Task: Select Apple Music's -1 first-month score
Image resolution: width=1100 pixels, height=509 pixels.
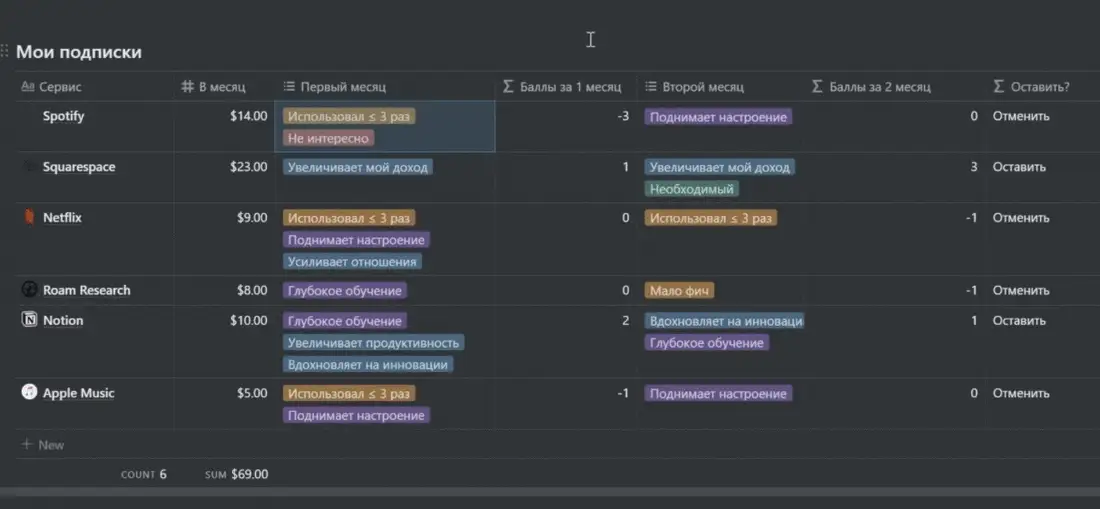Action: coord(623,393)
